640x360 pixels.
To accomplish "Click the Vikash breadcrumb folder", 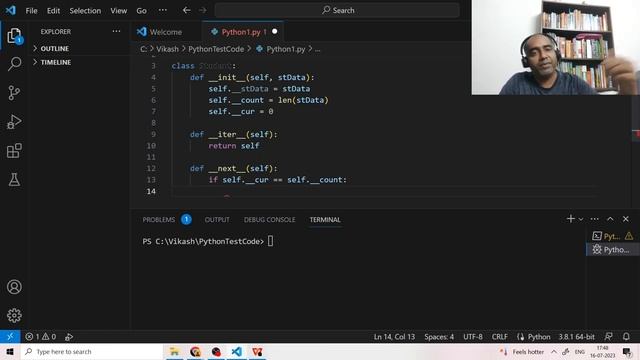I will [167, 49].
